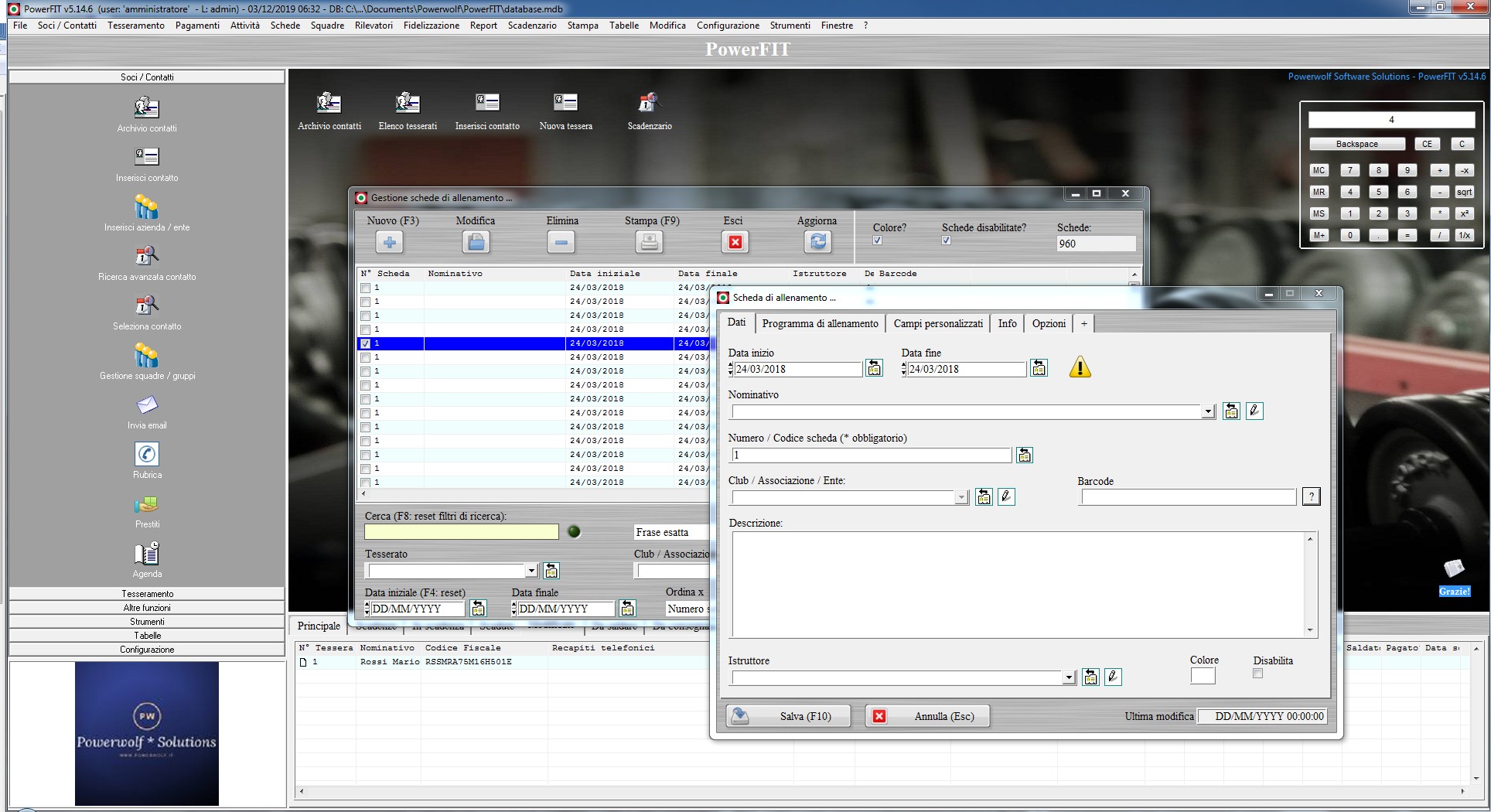Click the Invia email envelope icon
The image size is (1491, 812).
(147, 405)
